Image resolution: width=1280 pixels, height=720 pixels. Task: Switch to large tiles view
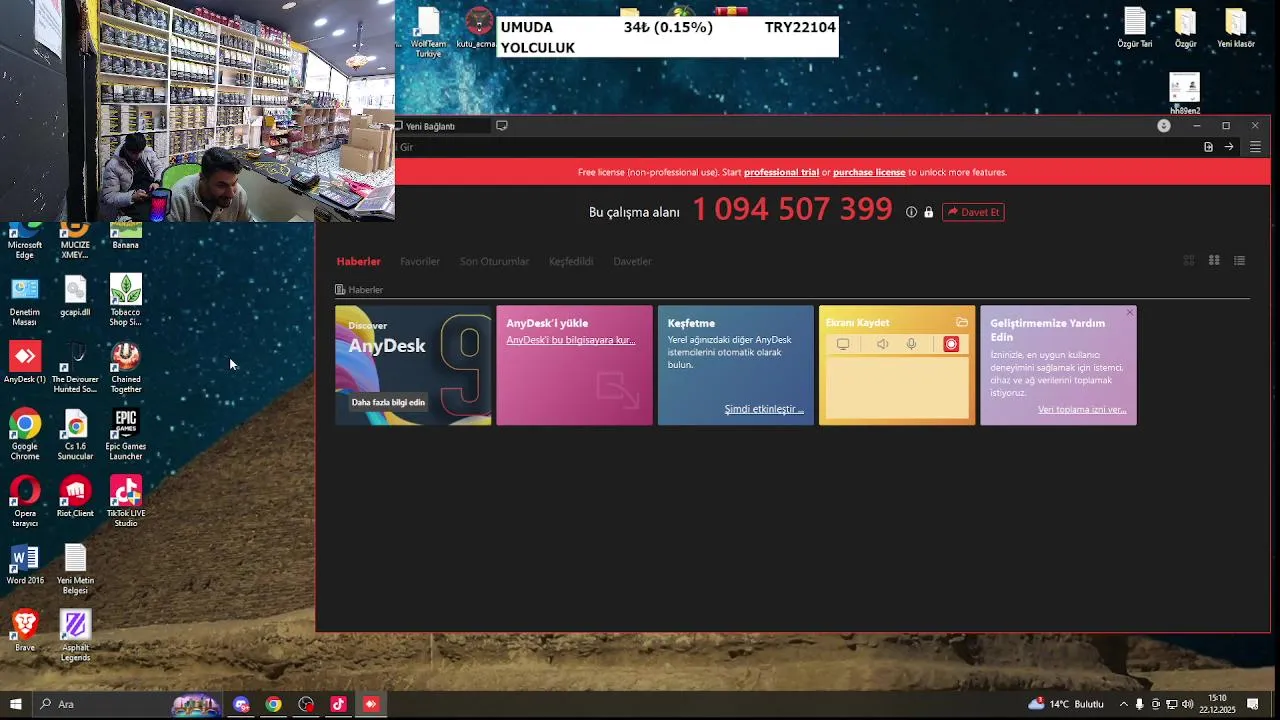(1189, 261)
